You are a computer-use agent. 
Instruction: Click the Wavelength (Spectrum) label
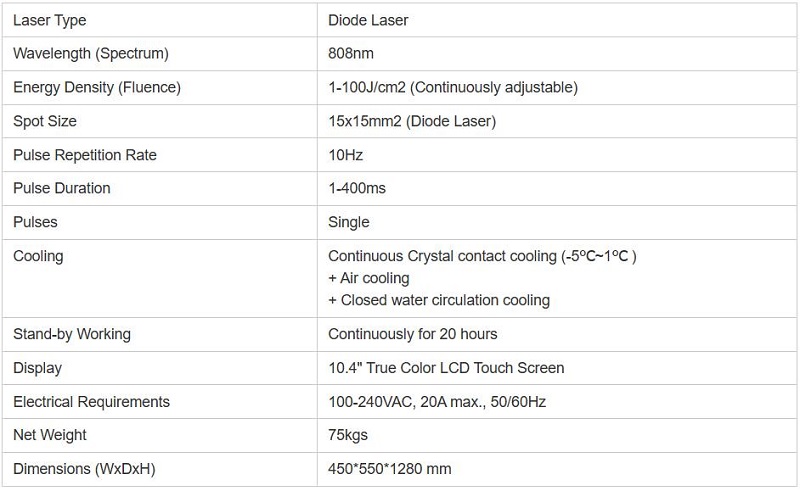91,54
